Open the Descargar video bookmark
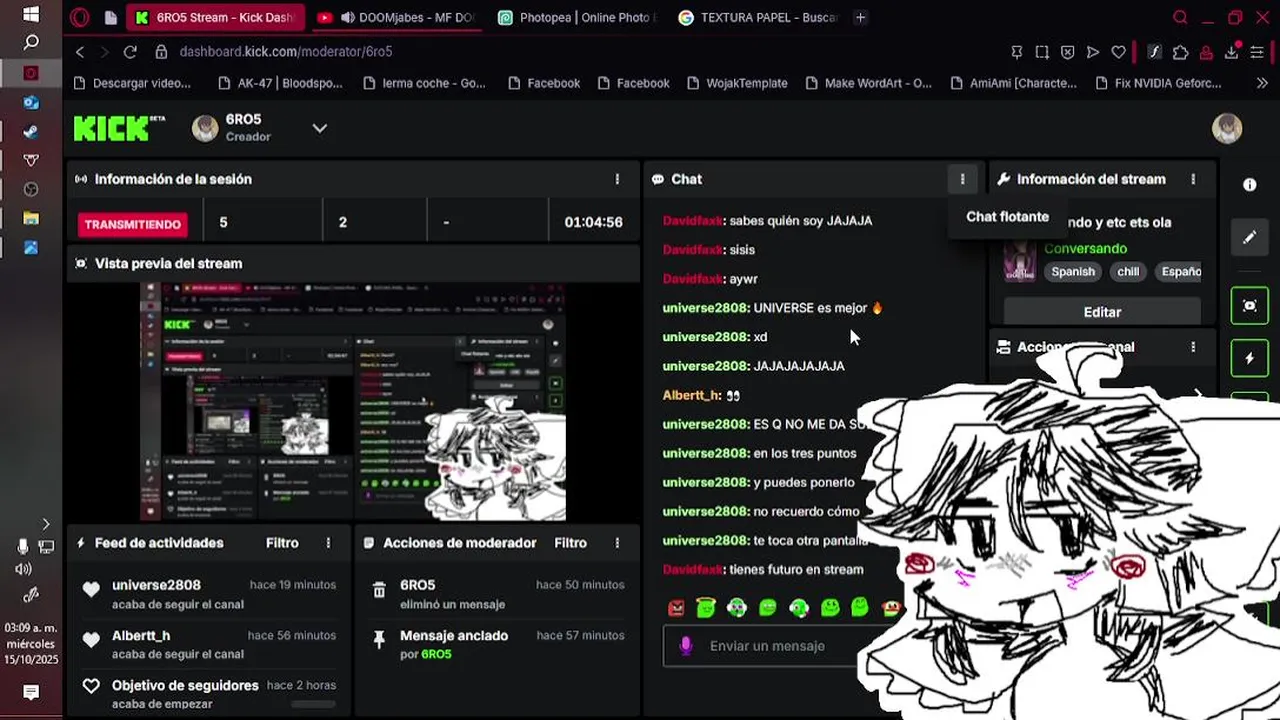This screenshot has height=720, width=1280. (132, 83)
